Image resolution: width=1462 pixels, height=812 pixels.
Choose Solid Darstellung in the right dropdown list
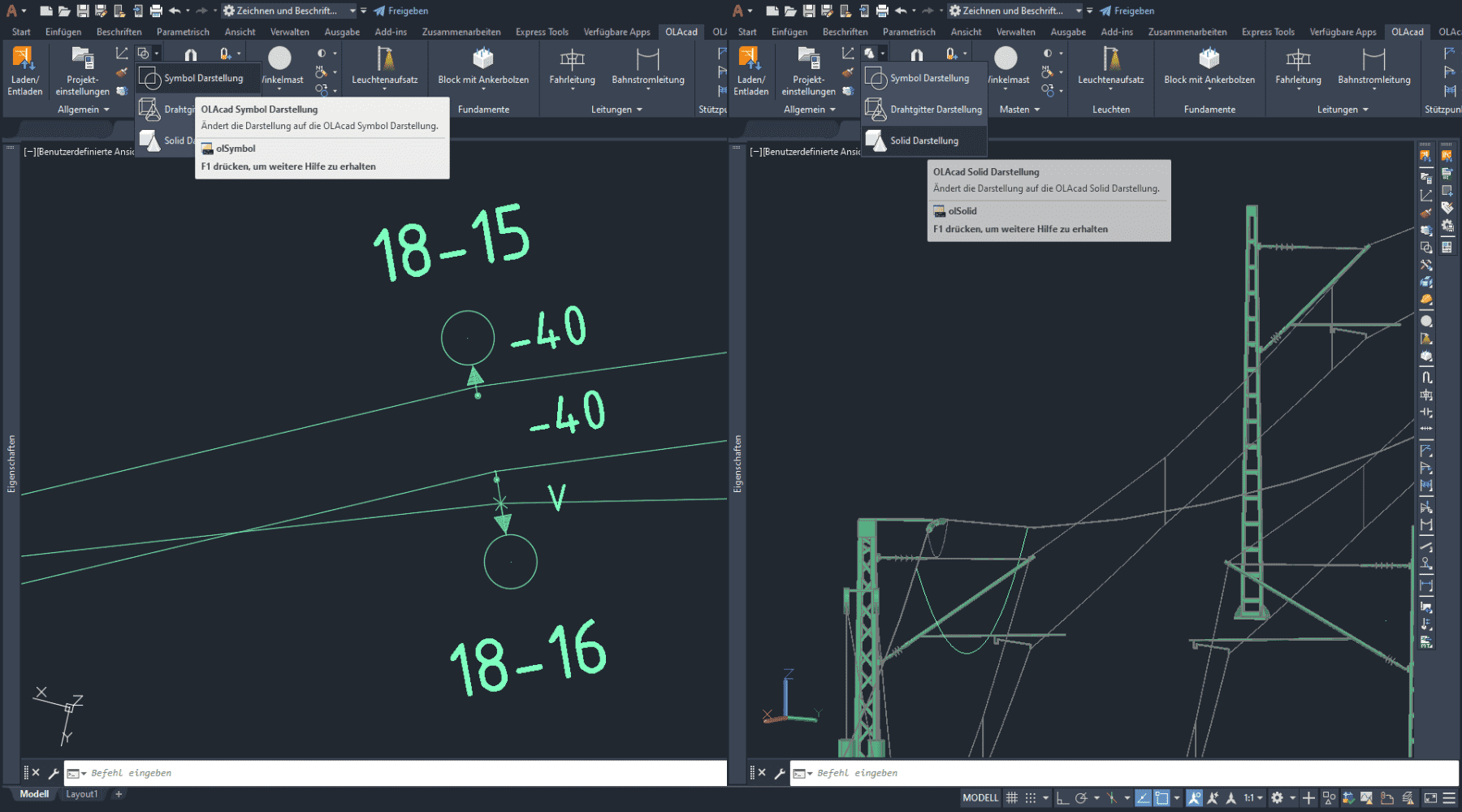click(x=924, y=140)
